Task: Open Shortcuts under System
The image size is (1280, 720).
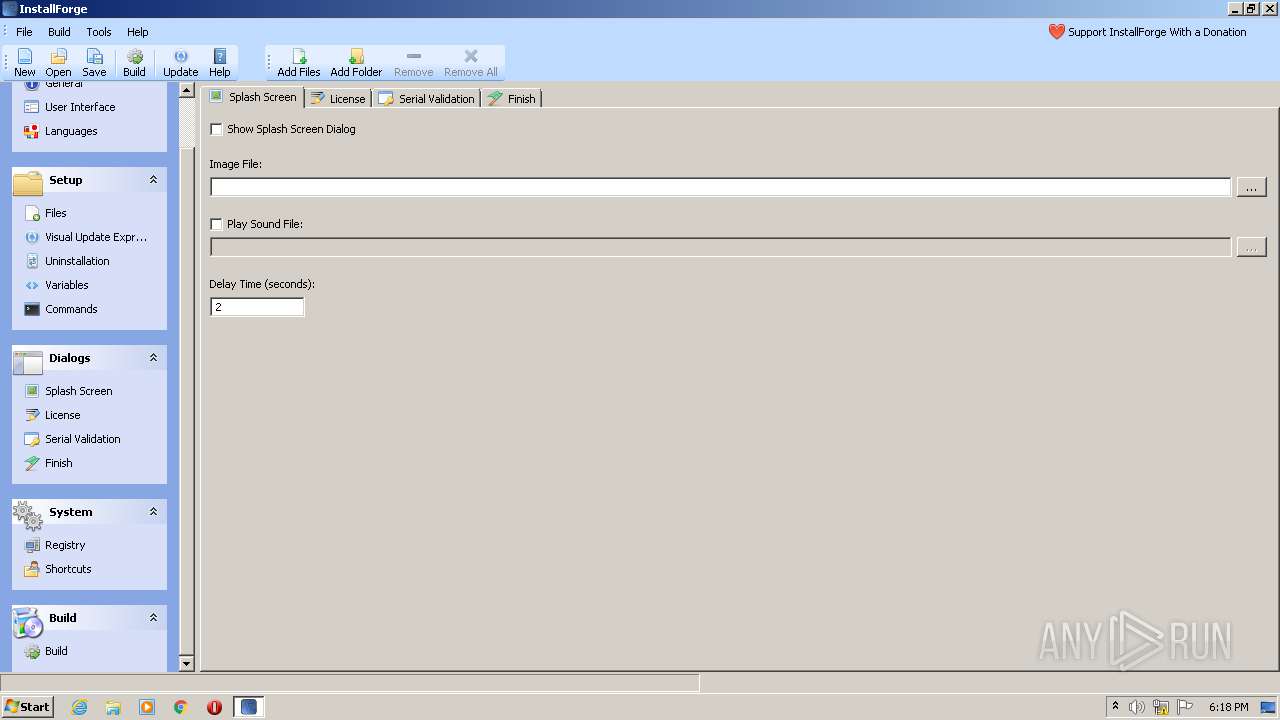Action: pos(58,569)
